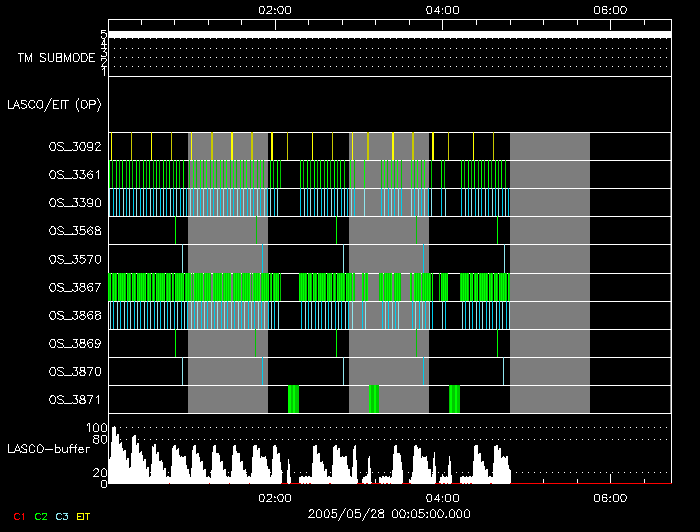Click the top axis 02:00 label
The image size is (700, 532).
[x=275, y=10]
